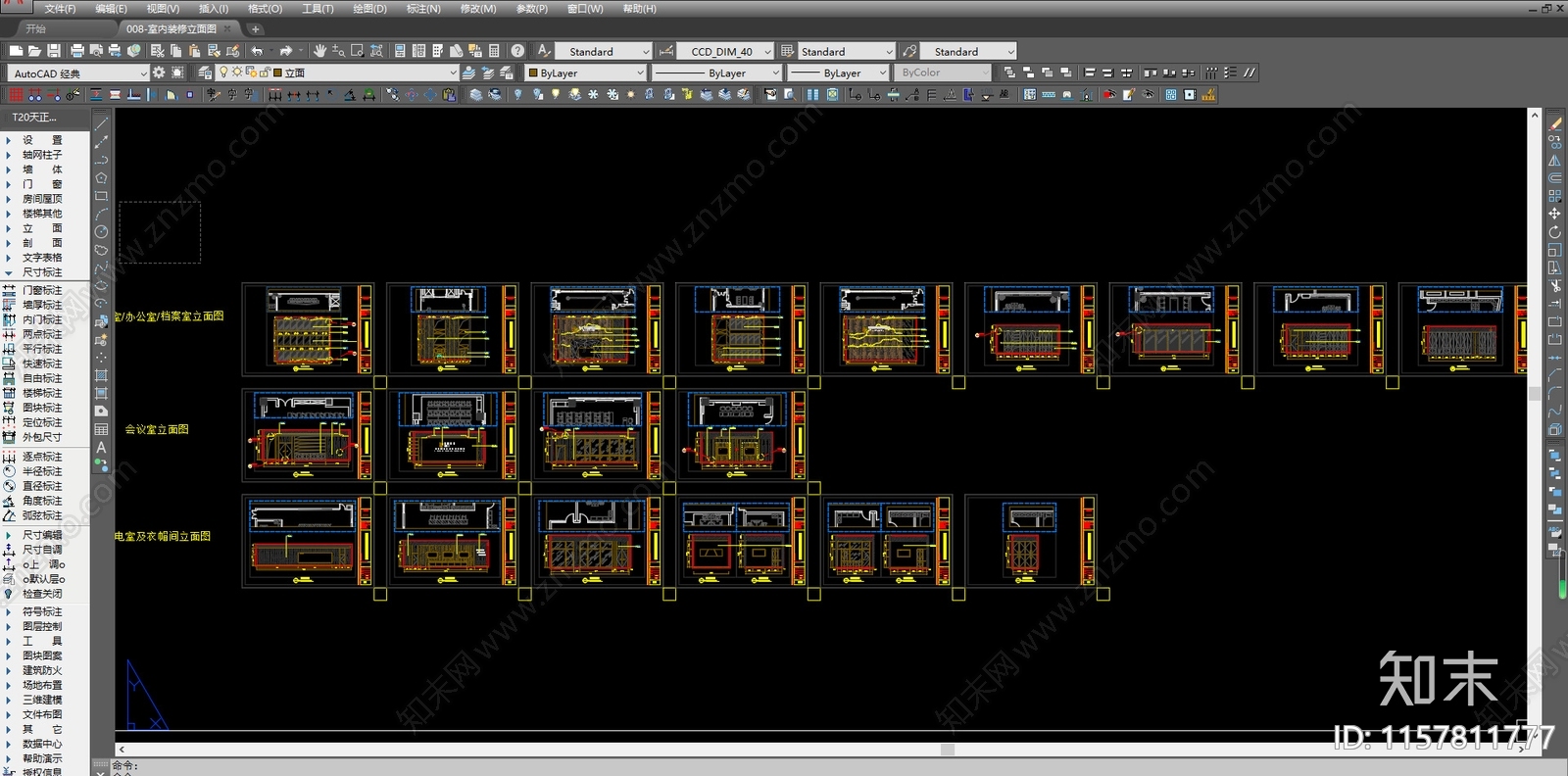Select the Move tool on right toolbar
This screenshot has width=1568, height=776.
[1555, 214]
